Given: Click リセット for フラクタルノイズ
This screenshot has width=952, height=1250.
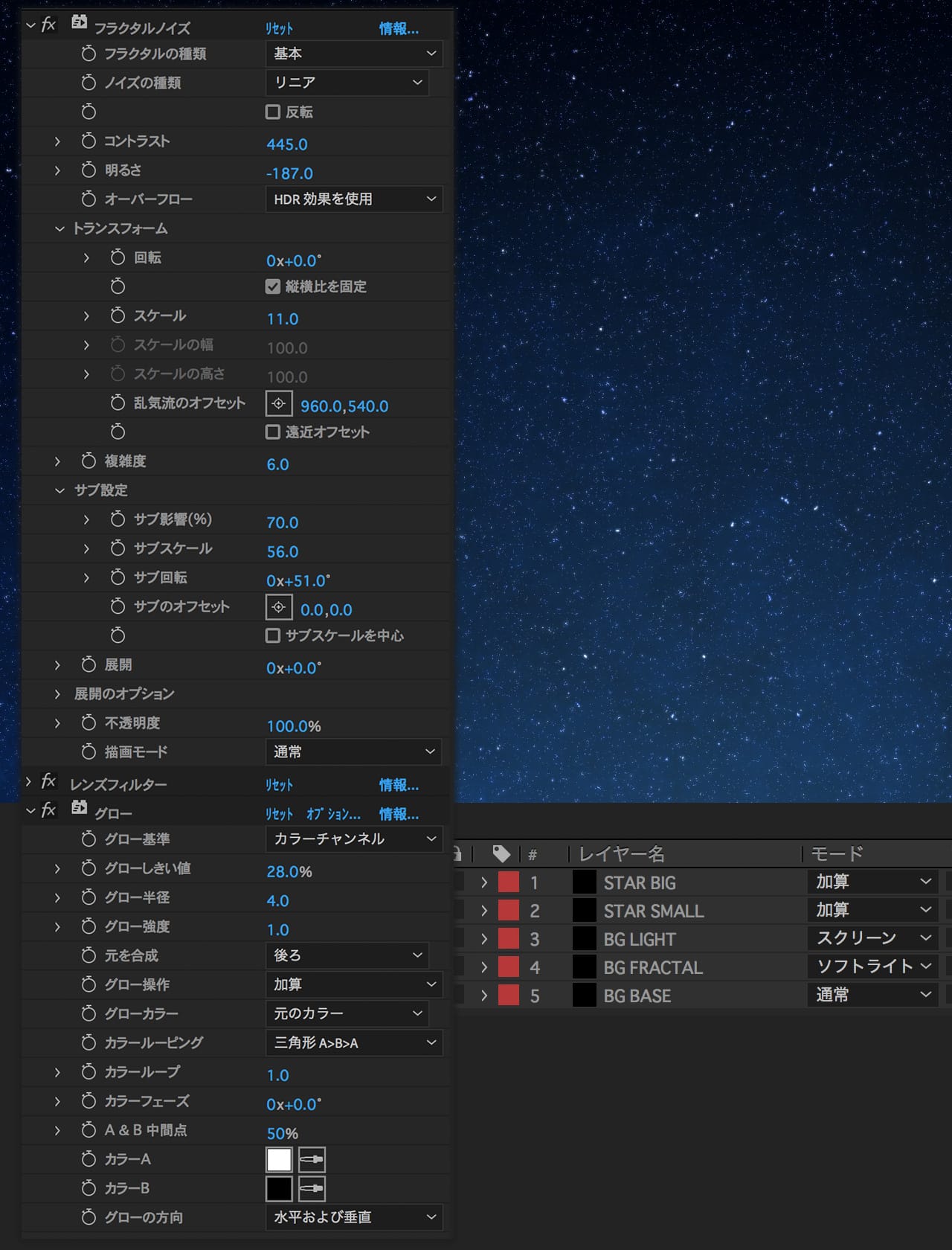Looking at the screenshot, I should [x=280, y=29].
